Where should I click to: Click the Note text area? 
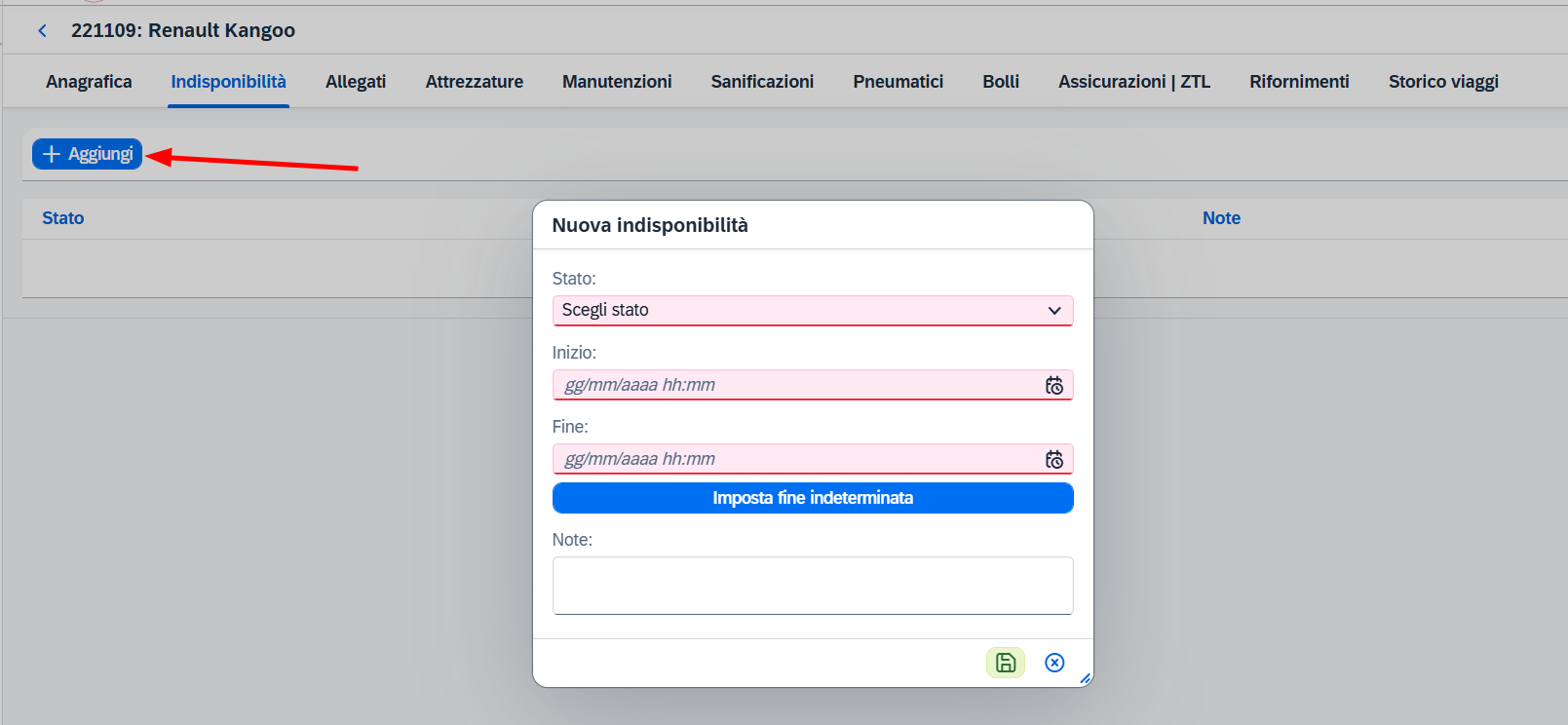(x=813, y=586)
